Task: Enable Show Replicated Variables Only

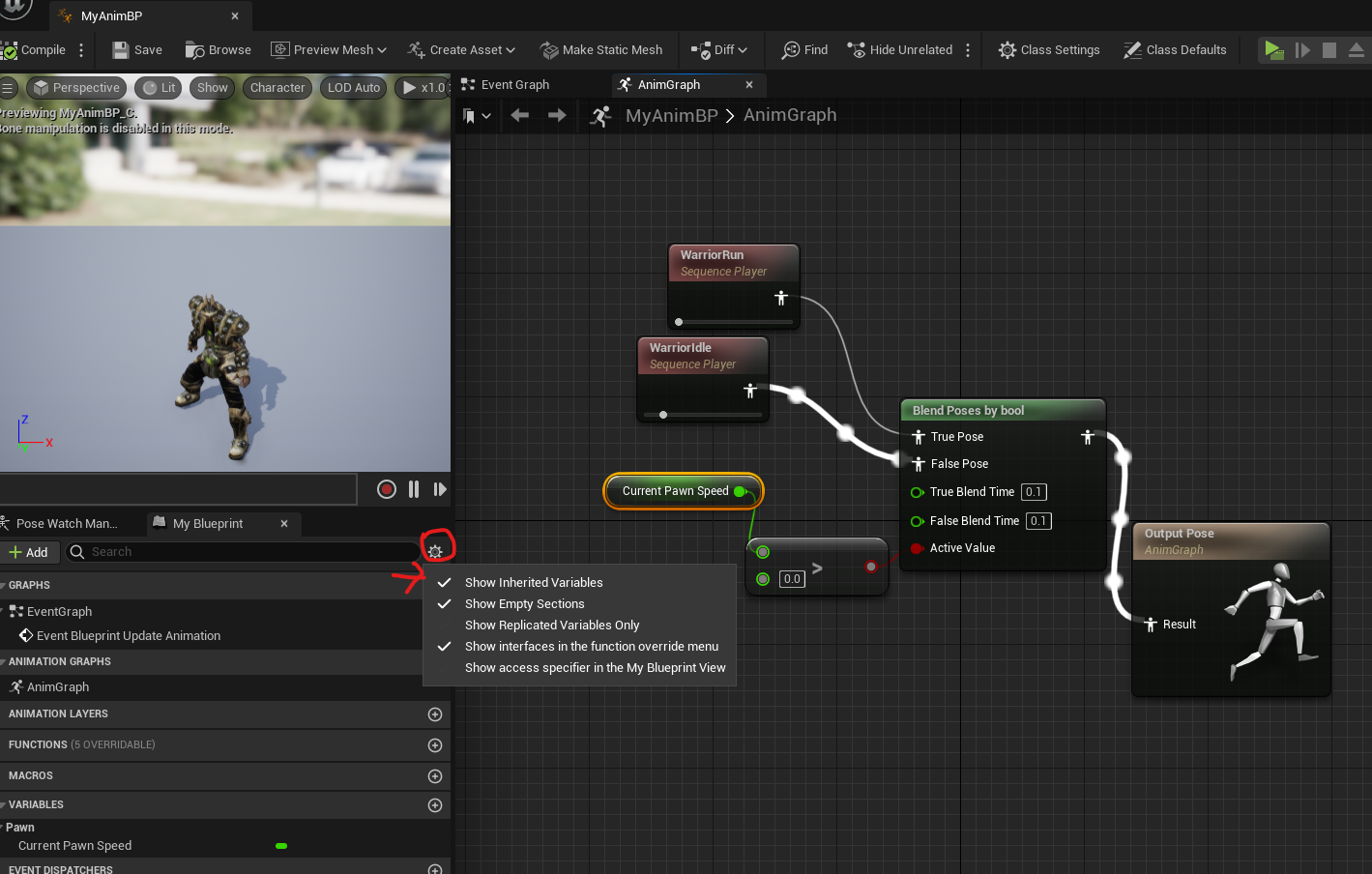Action: coord(552,625)
